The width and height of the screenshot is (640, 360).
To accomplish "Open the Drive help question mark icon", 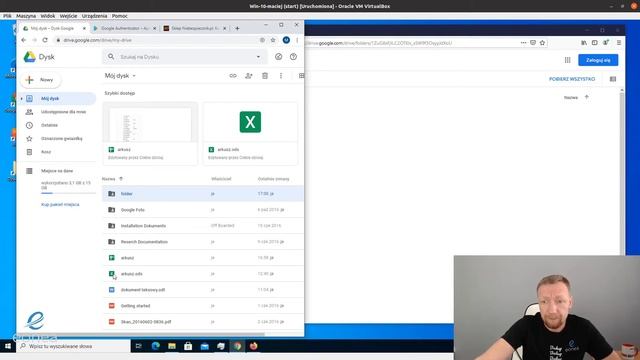I will tap(293, 57).
